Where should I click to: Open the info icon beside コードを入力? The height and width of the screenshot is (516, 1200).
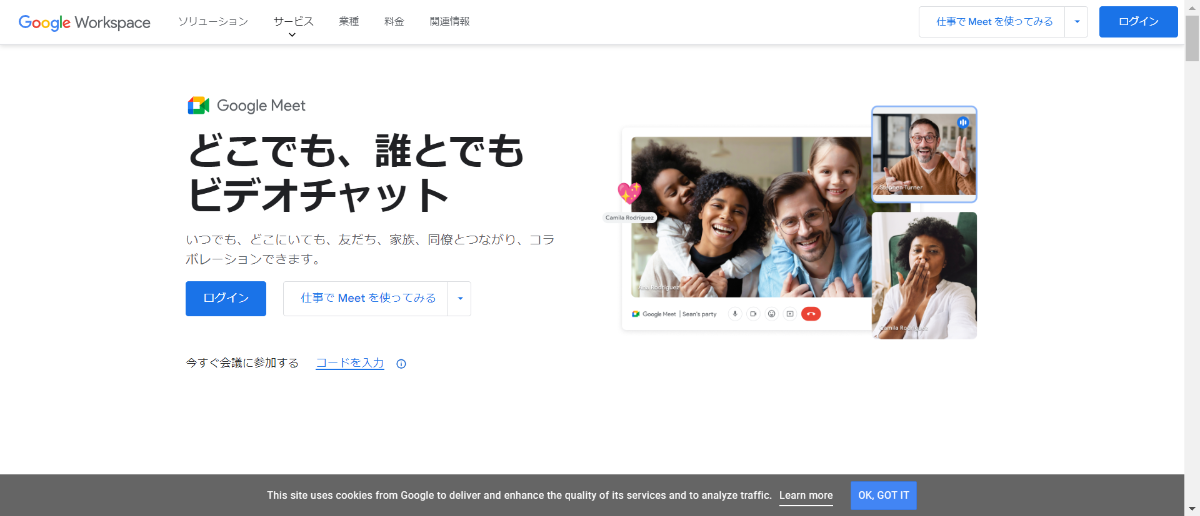pos(401,364)
